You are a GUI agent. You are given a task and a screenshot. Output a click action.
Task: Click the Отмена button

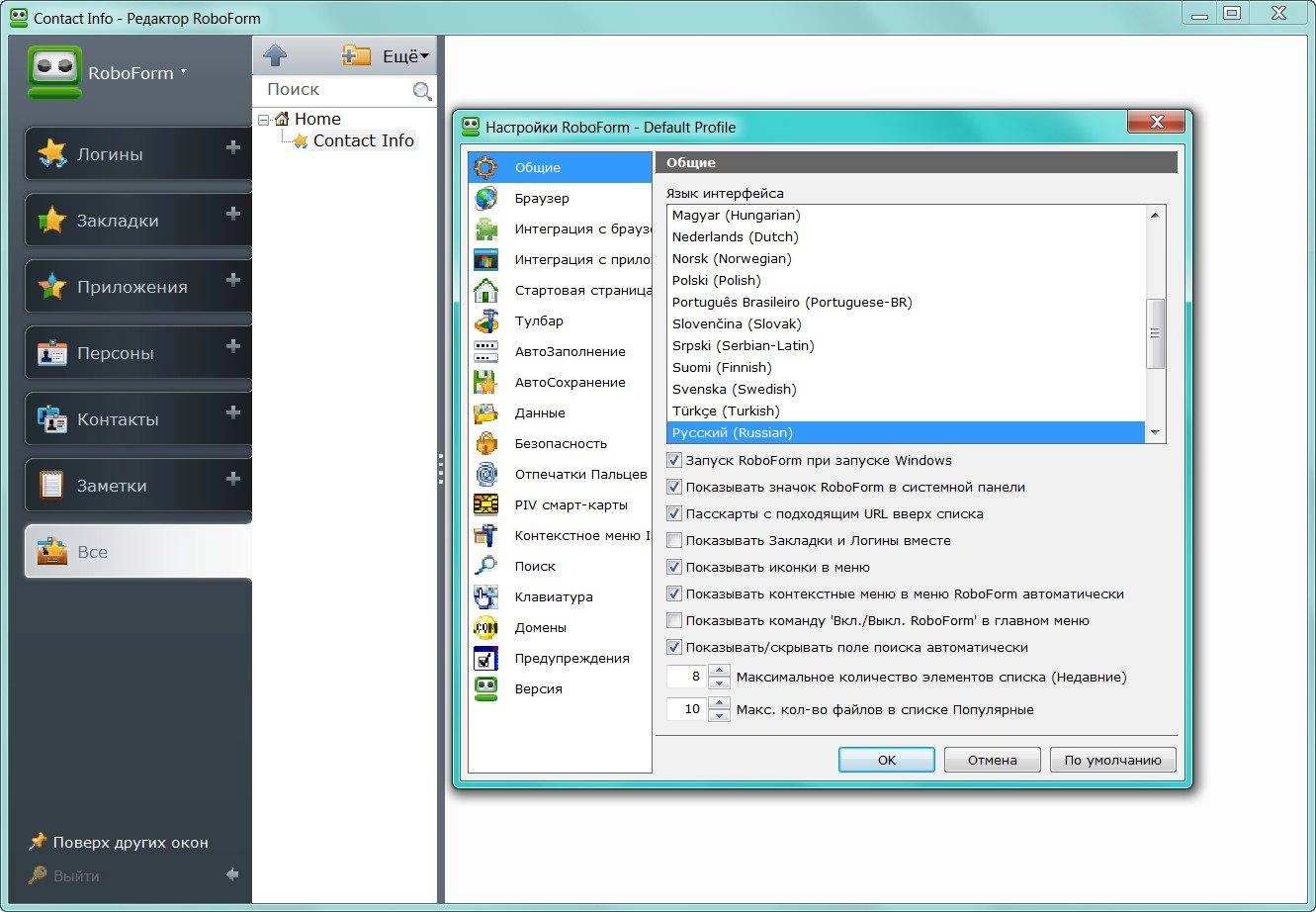coord(993,760)
